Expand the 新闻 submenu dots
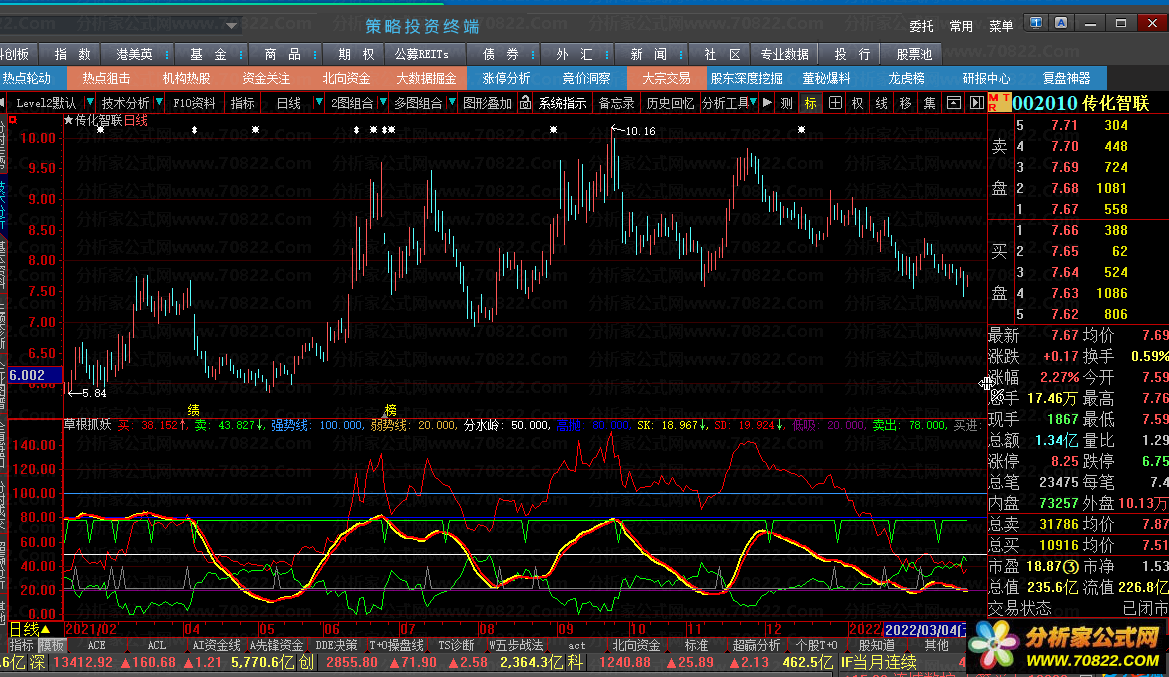This screenshot has height=677, width=1169. pyautogui.click(x=681, y=54)
